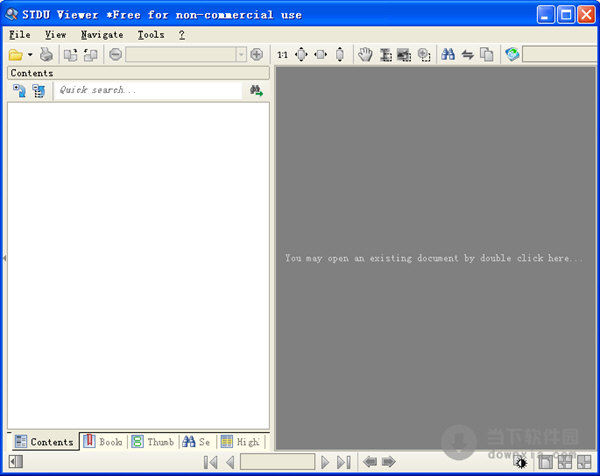
Task: Switch to the Bookmarks tab
Action: (x=103, y=442)
